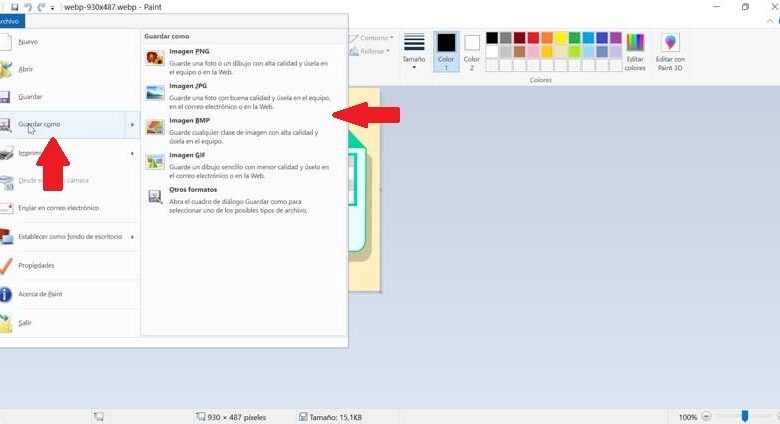Click the Imagen GIF thumbnail icon
Screen dimensions: 780x424
tap(155, 162)
